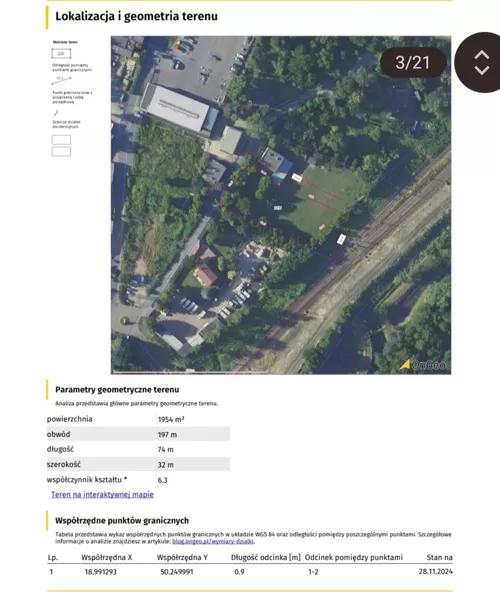500x592 pixels.
Task: Select the heading 'Lokalizacja i geometria terenu'
Action: pos(136,16)
